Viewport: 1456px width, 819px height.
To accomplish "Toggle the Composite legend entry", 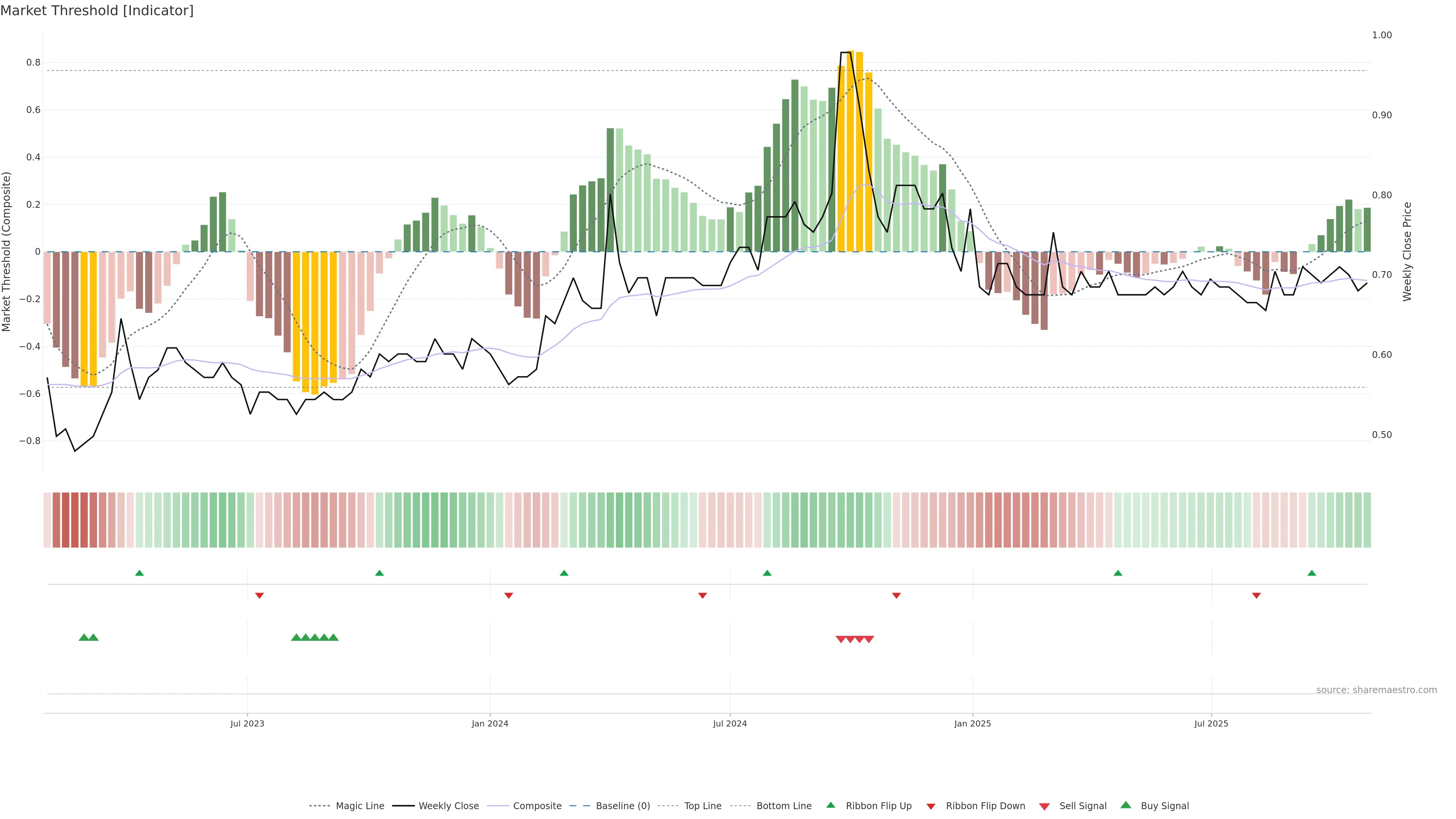I will [537, 806].
